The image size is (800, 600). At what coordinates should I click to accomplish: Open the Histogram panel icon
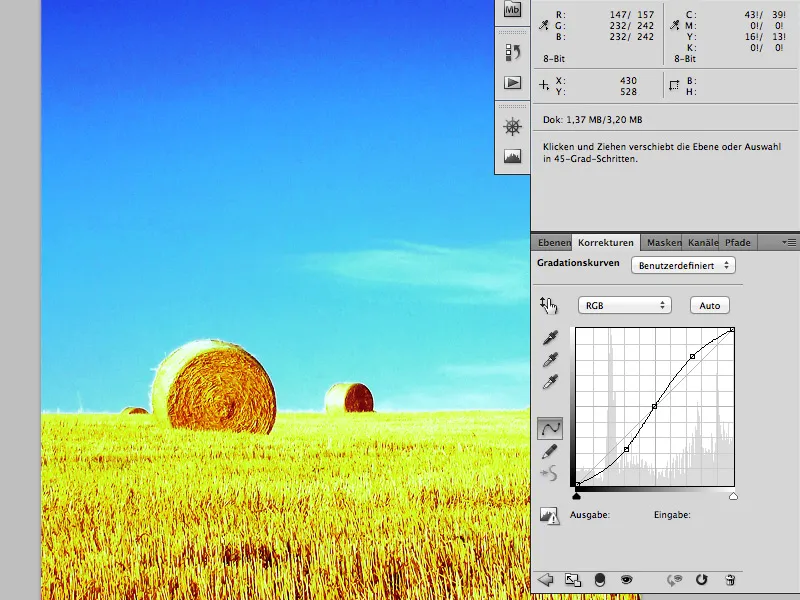(512, 156)
